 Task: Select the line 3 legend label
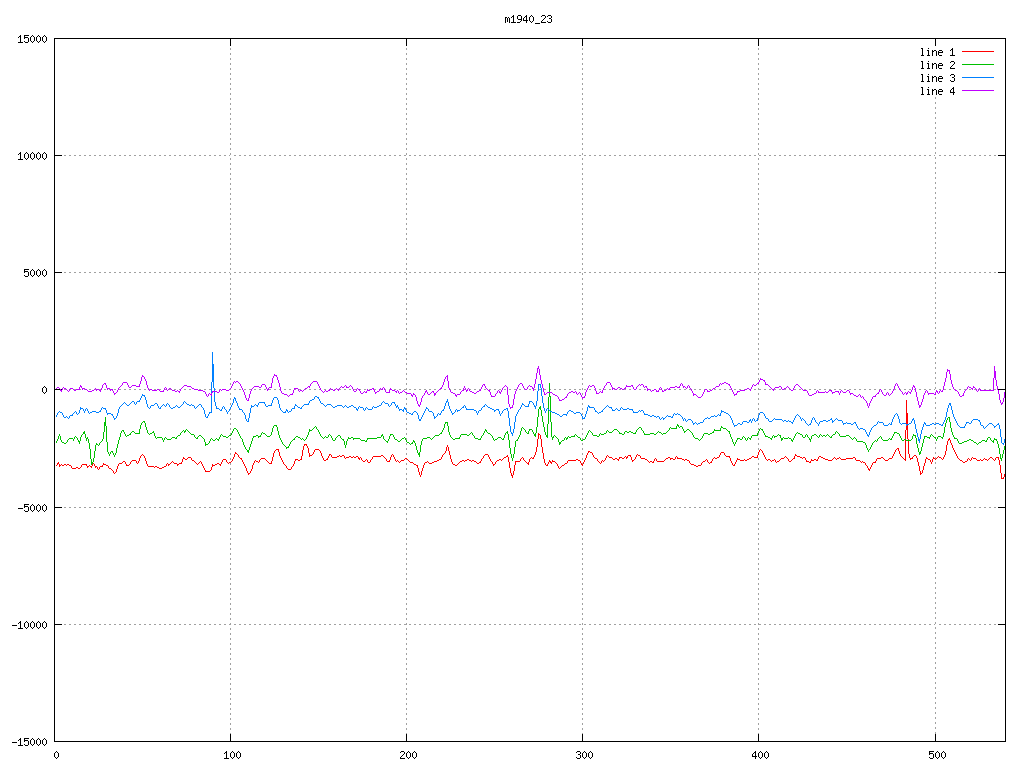tap(937, 78)
